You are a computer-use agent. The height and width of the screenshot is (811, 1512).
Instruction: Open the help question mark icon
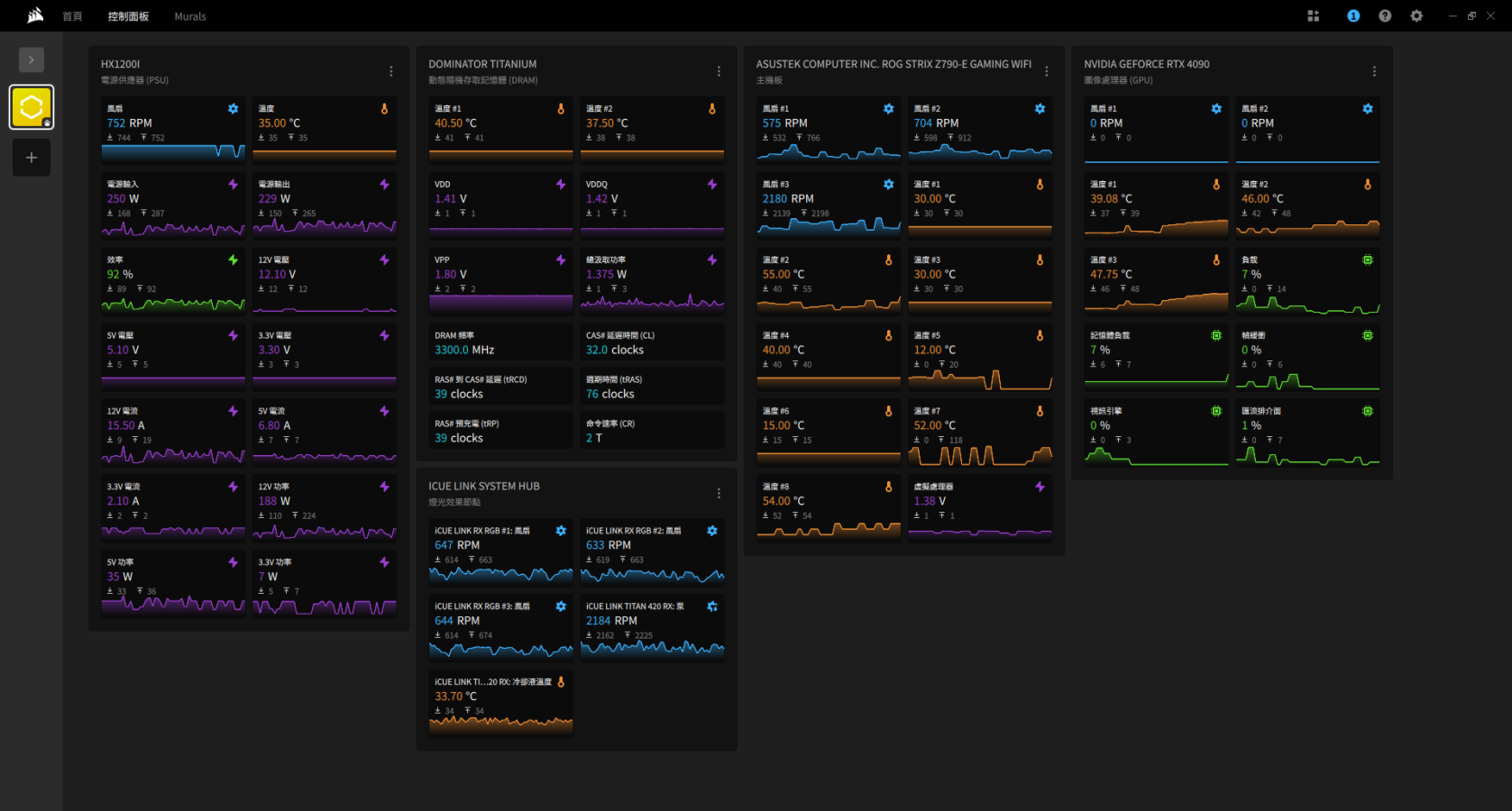1385,16
